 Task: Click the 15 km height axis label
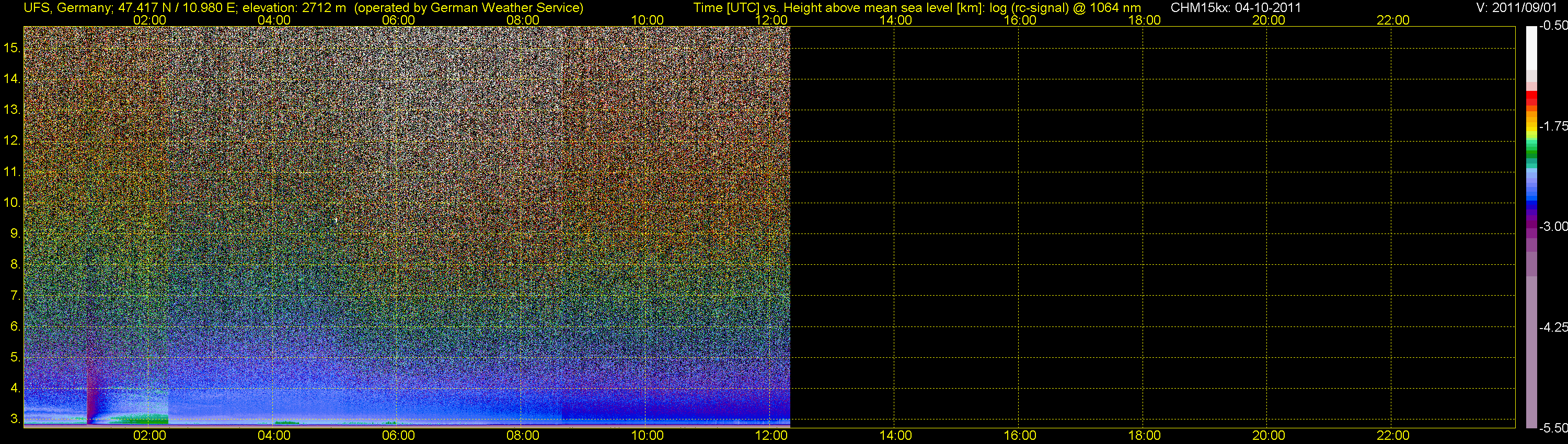click(11, 48)
